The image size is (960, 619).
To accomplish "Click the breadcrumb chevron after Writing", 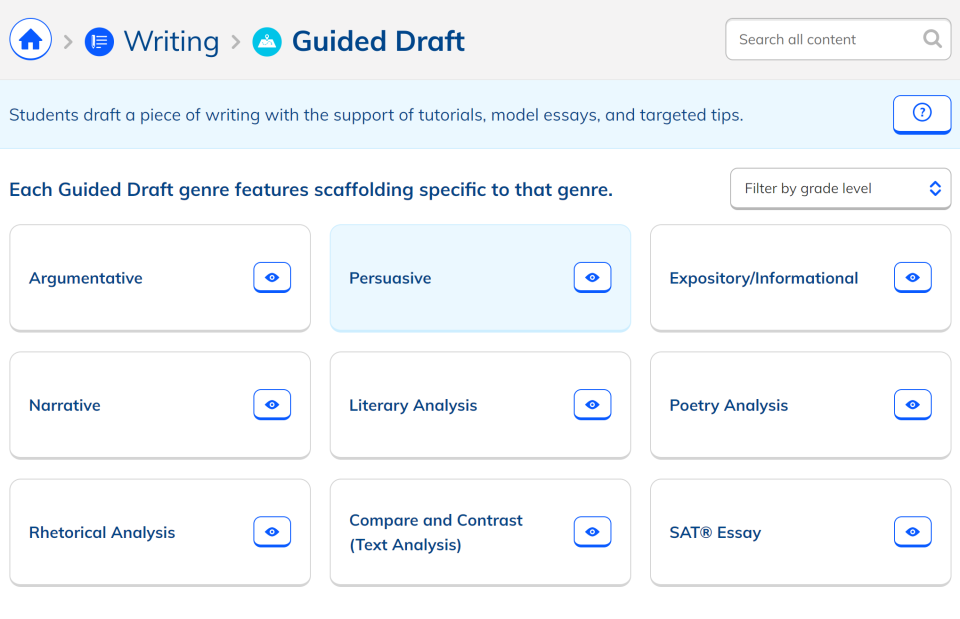I will point(237,40).
